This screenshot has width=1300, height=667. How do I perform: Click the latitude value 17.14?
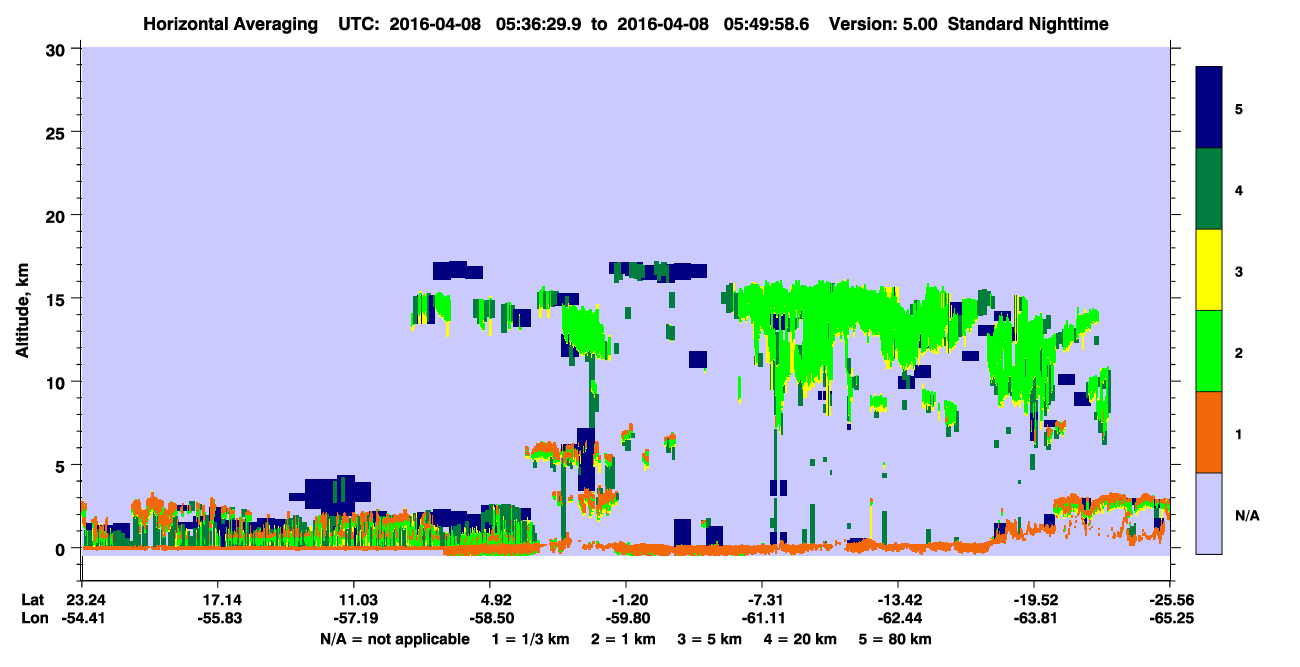point(217,600)
